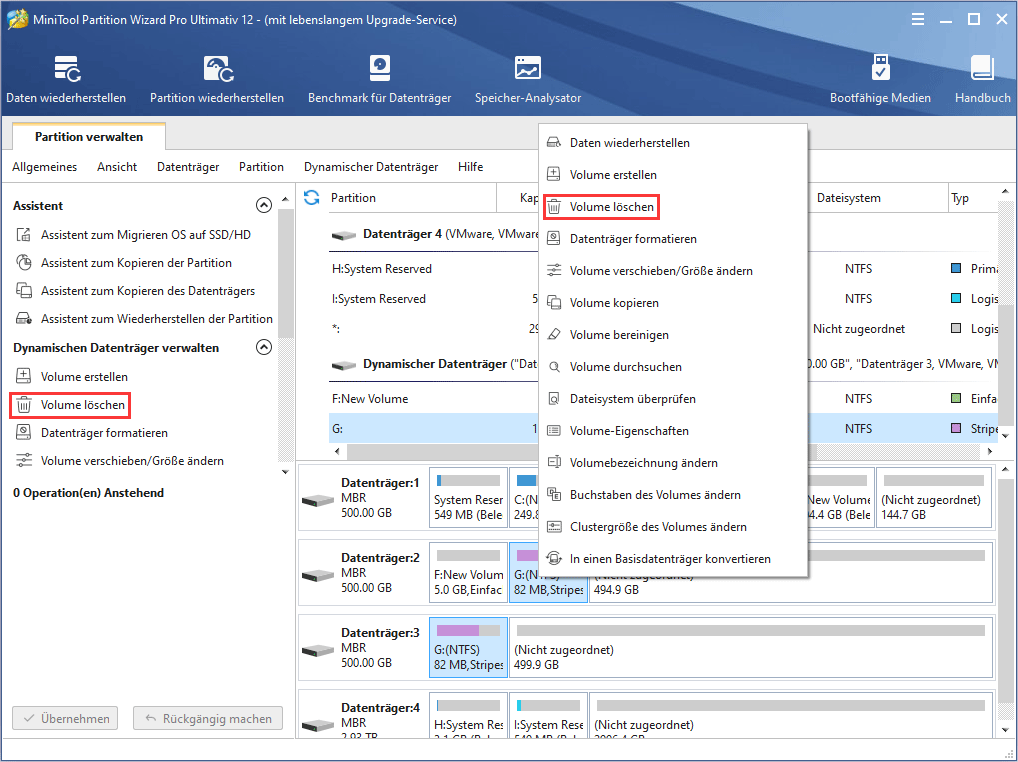Collapse Dynamischen Datenträger verwalten section
Image resolution: width=1018 pixels, height=762 pixels.
[x=264, y=347]
